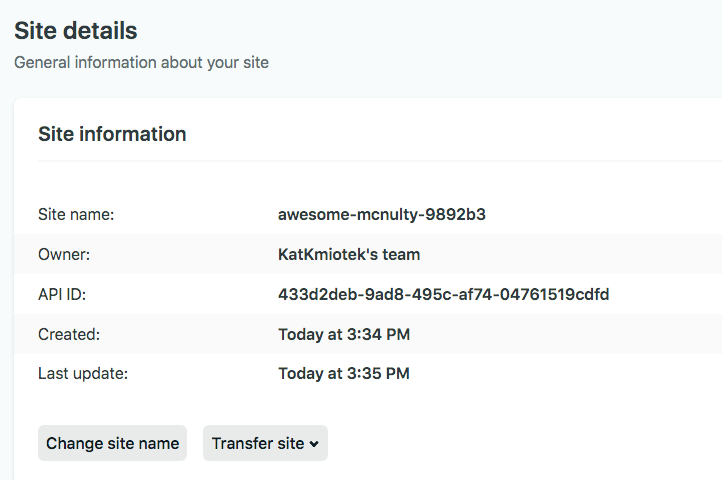Click the Site details page heading

pos(76,31)
